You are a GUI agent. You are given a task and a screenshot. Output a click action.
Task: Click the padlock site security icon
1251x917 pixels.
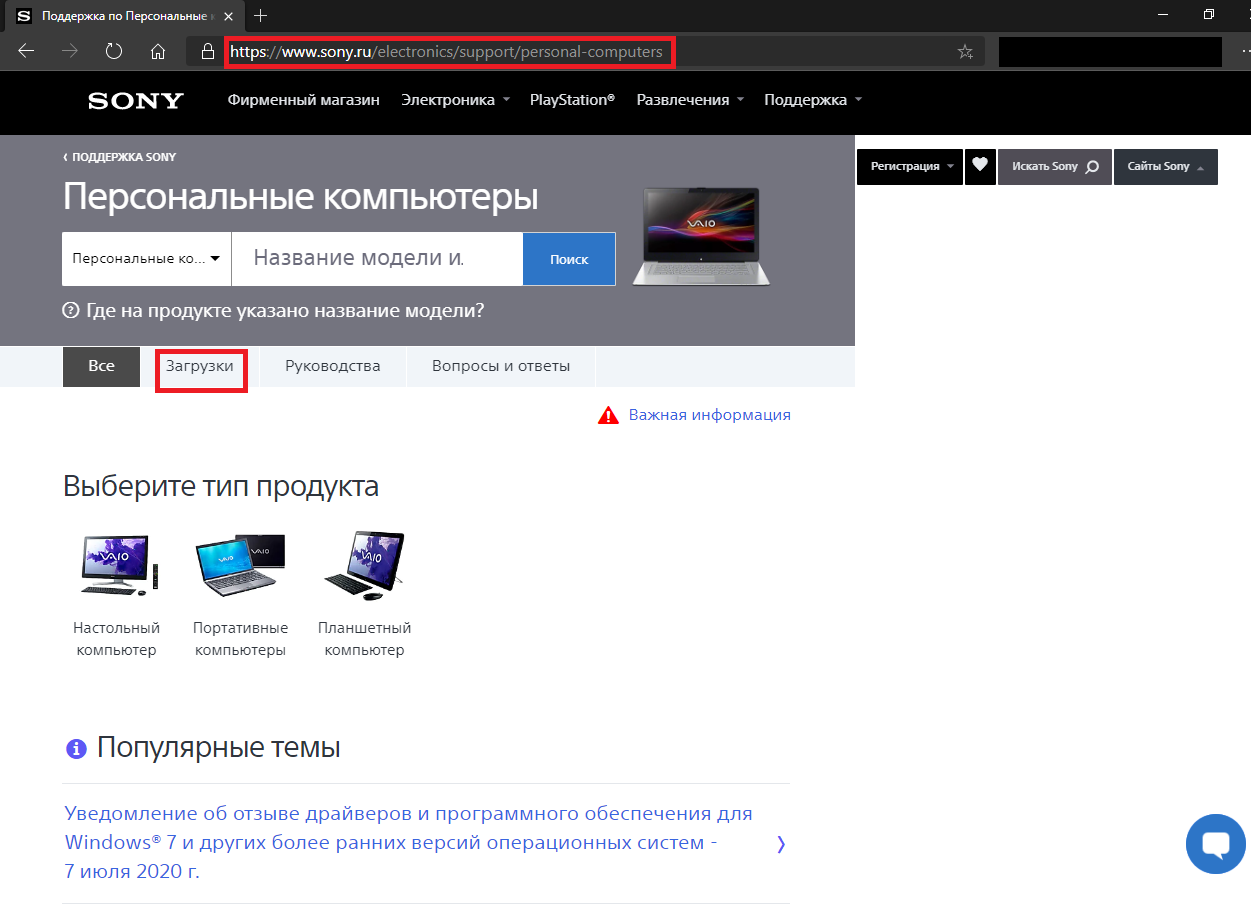click(x=208, y=51)
